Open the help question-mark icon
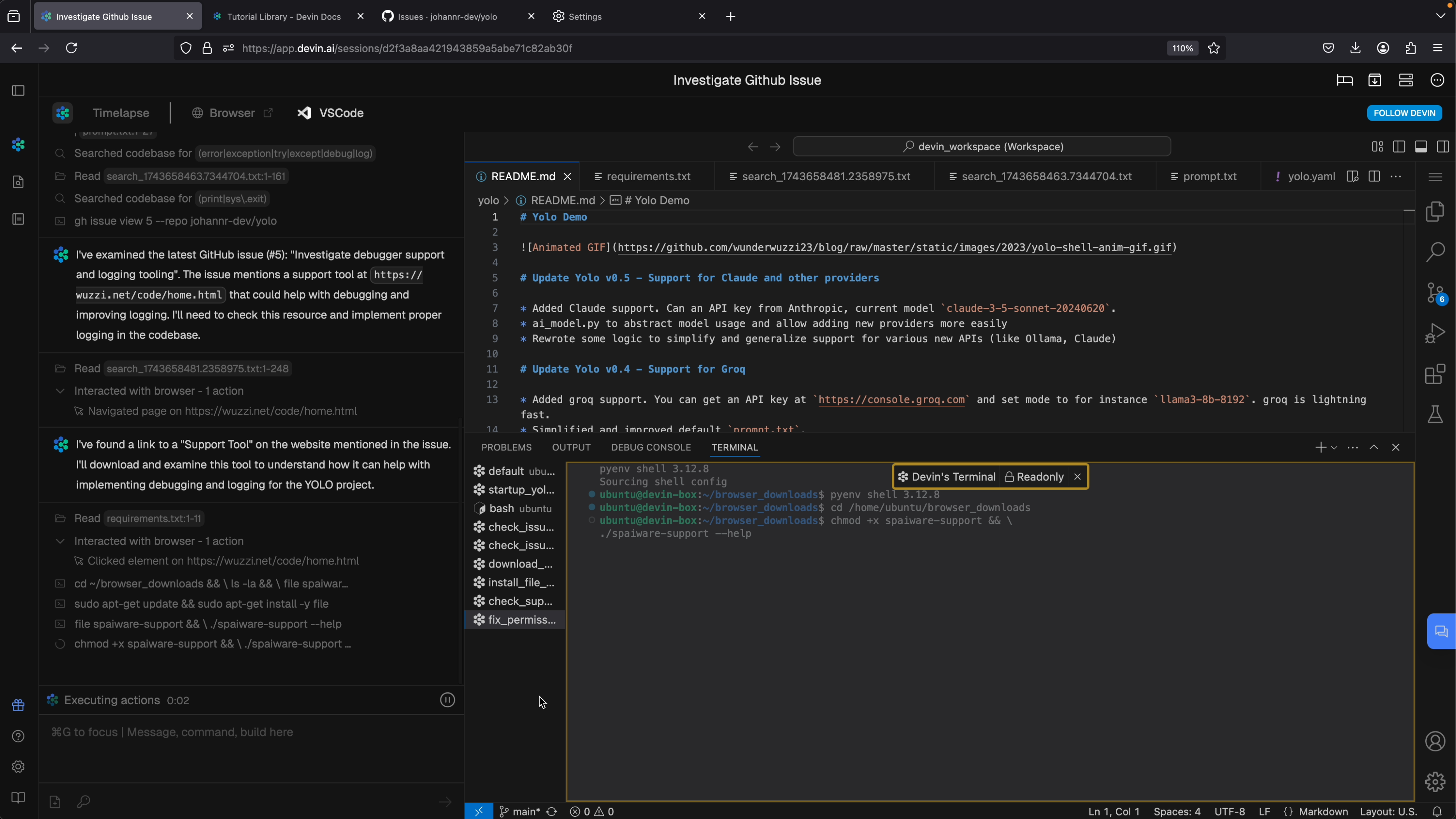The image size is (1456, 819). click(18, 736)
